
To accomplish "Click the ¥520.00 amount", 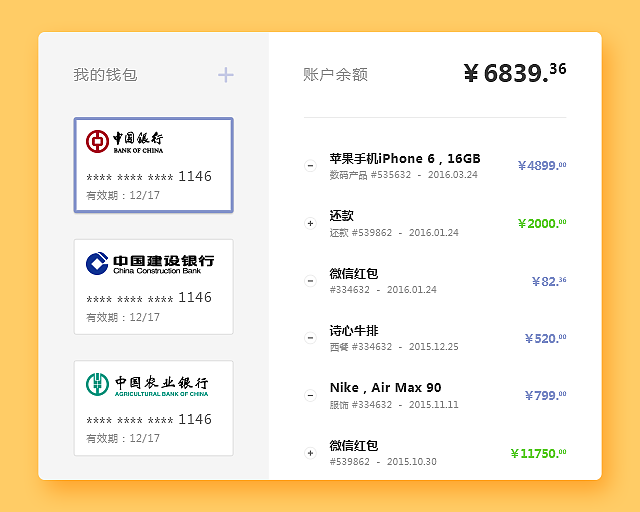I will click(x=545, y=338).
